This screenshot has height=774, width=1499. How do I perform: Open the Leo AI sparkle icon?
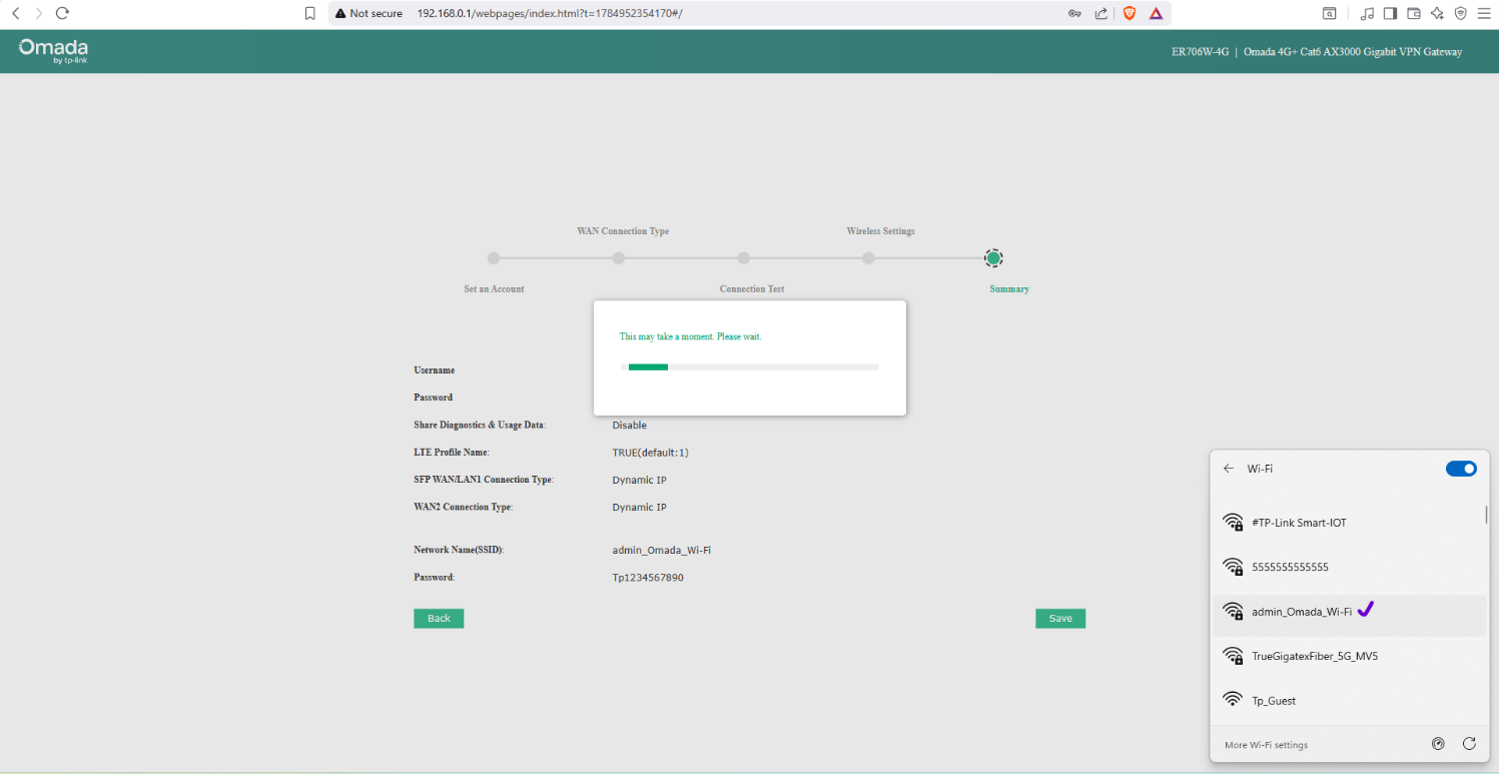pos(1437,13)
